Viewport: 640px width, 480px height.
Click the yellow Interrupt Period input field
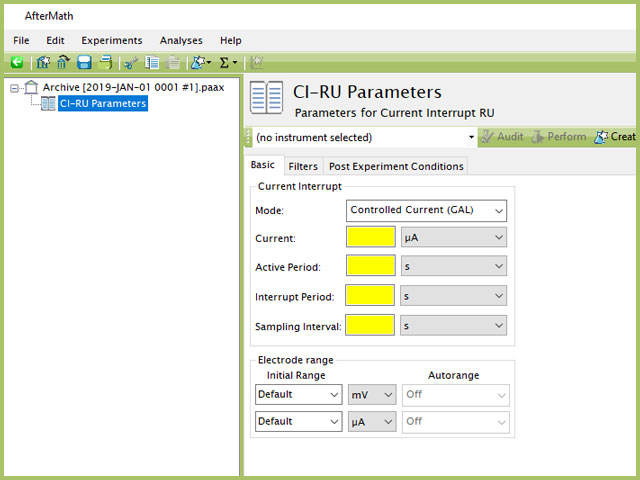tap(370, 295)
